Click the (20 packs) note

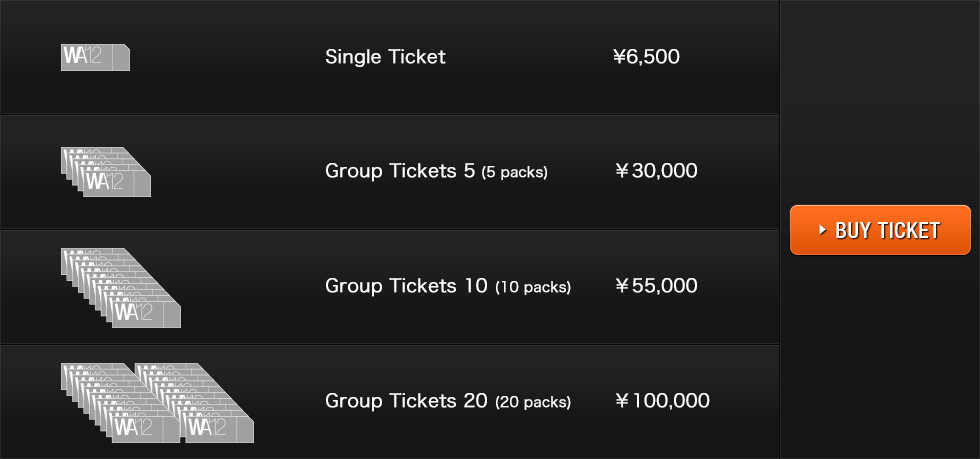click(x=532, y=402)
